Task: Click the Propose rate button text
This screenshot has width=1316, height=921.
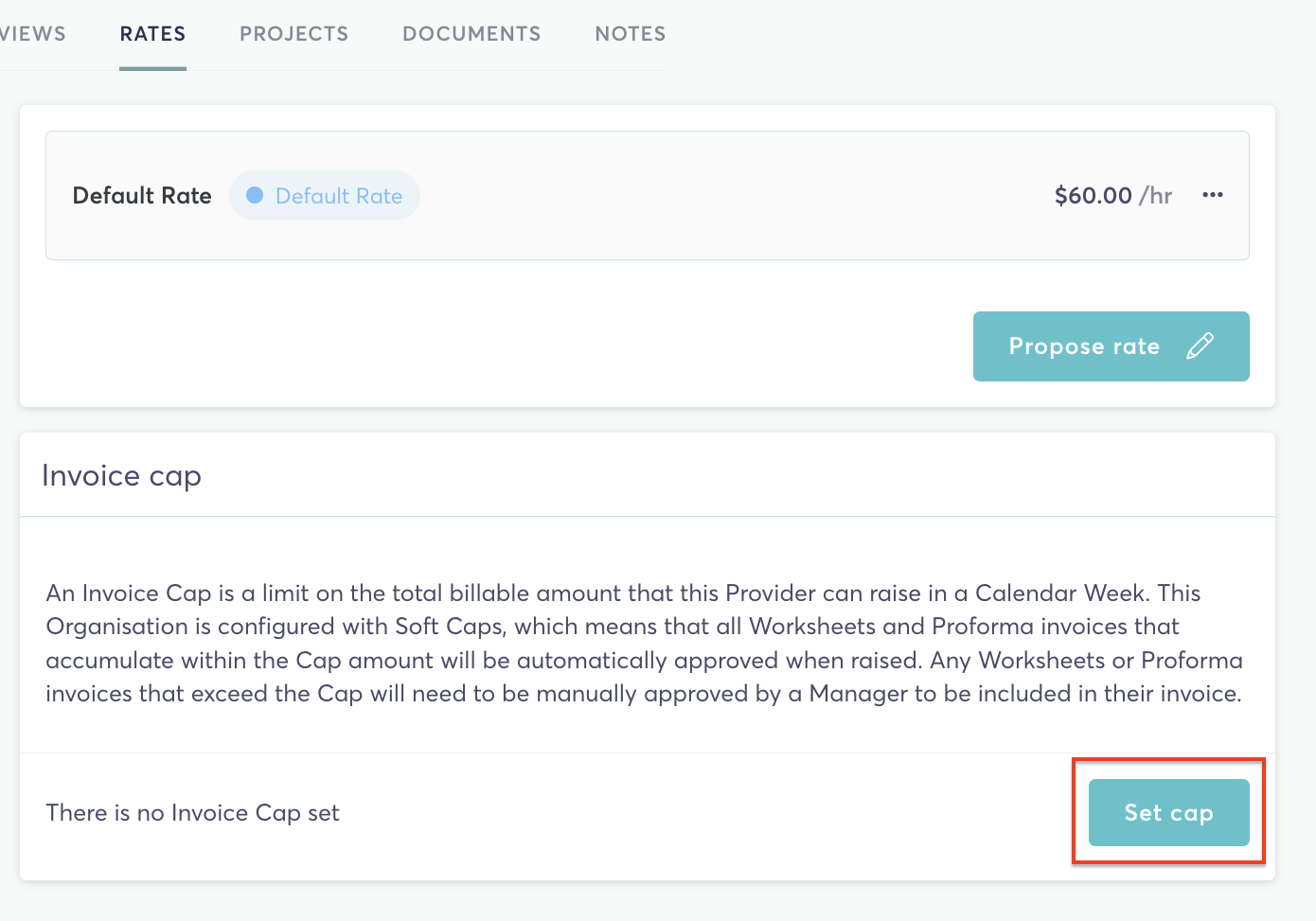Action: pyautogui.click(x=1084, y=346)
